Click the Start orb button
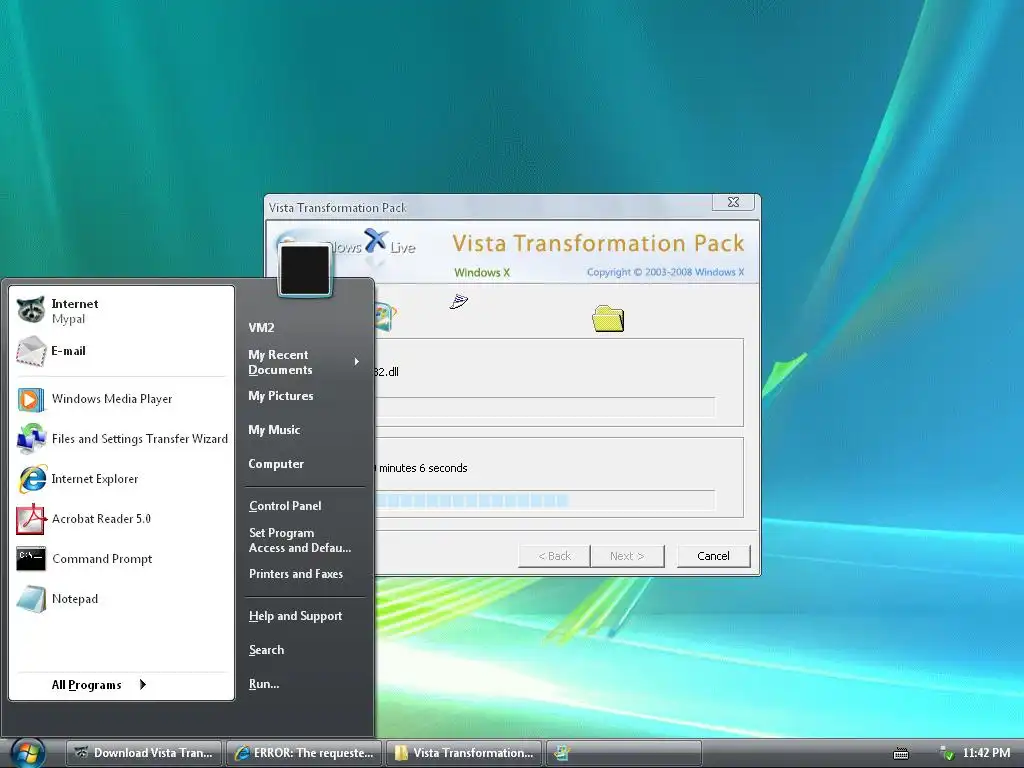The width and height of the screenshot is (1024, 768). pyautogui.click(x=28, y=753)
